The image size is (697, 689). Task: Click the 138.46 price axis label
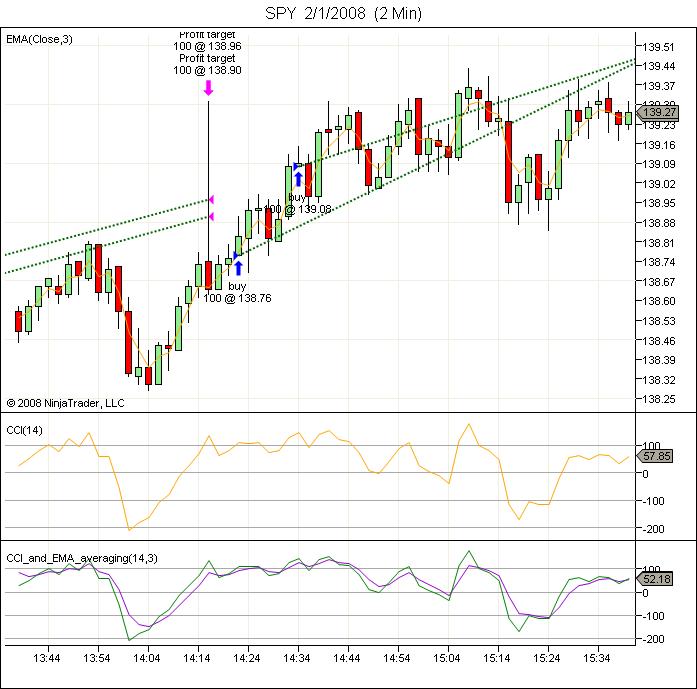pyautogui.click(x=658, y=341)
